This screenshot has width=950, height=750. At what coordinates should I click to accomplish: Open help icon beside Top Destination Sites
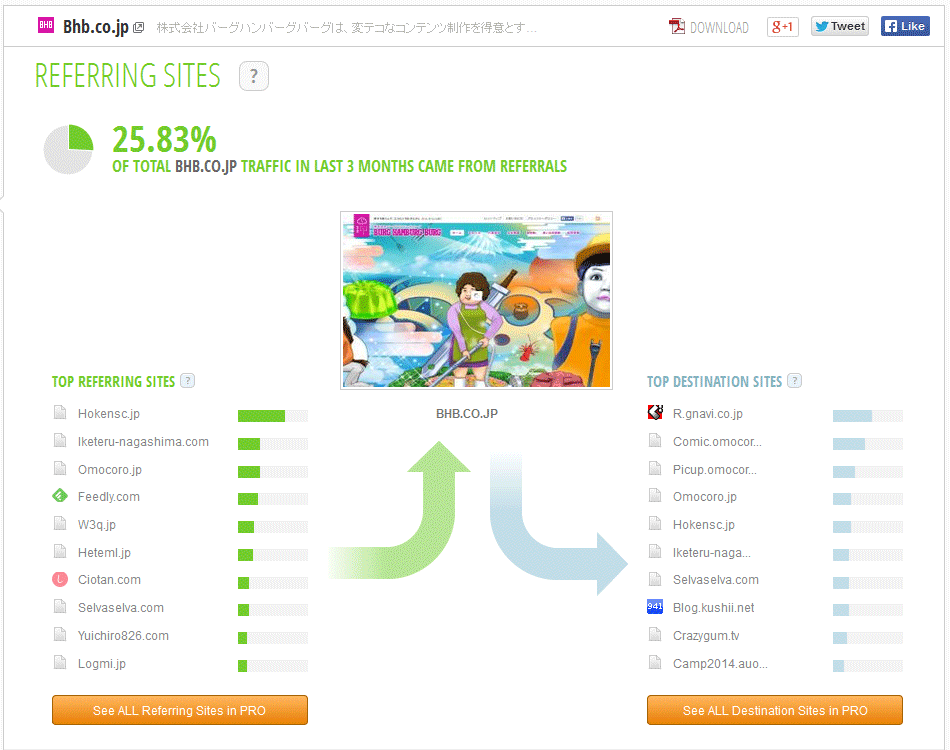794,380
